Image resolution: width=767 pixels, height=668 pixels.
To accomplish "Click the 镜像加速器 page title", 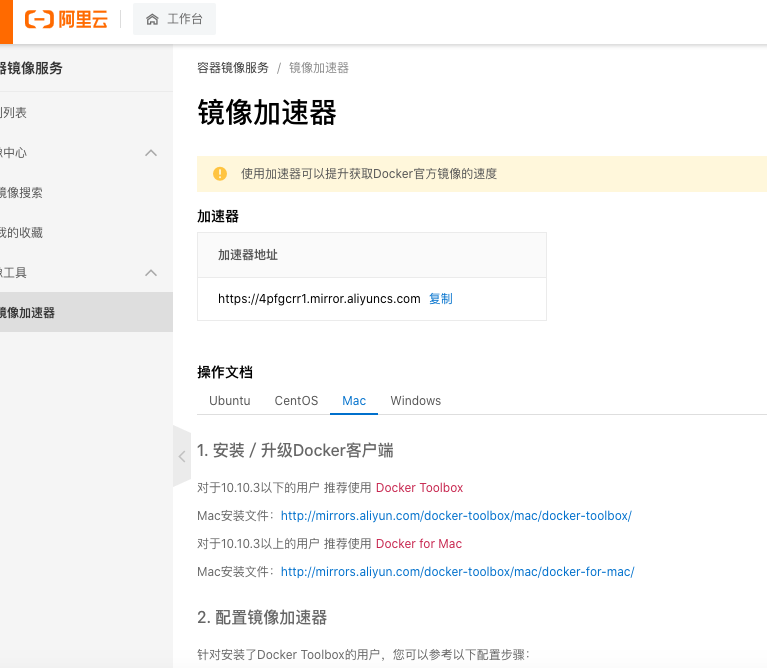I will [267, 112].
